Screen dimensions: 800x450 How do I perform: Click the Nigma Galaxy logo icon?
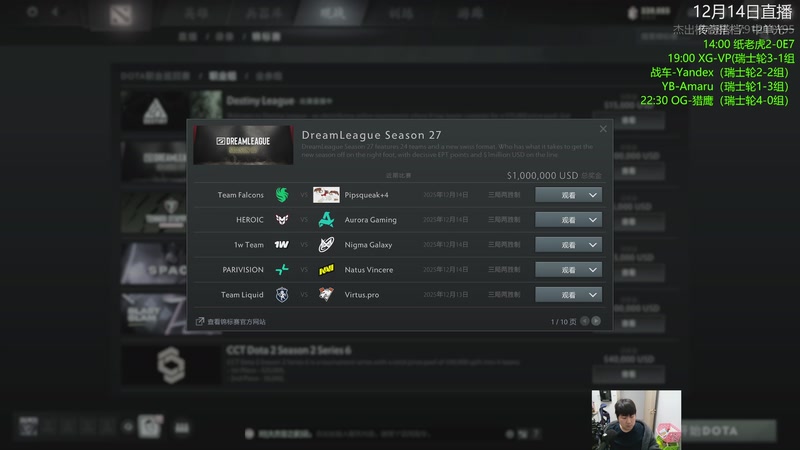click(x=326, y=244)
